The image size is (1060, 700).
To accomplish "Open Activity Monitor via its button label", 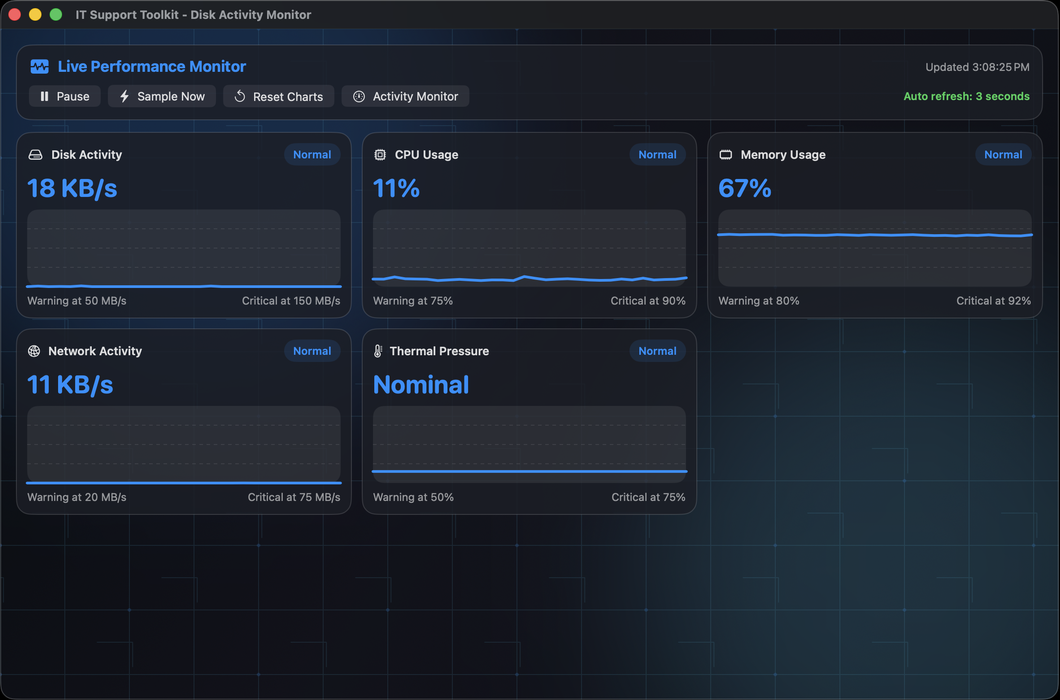I will [x=415, y=97].
